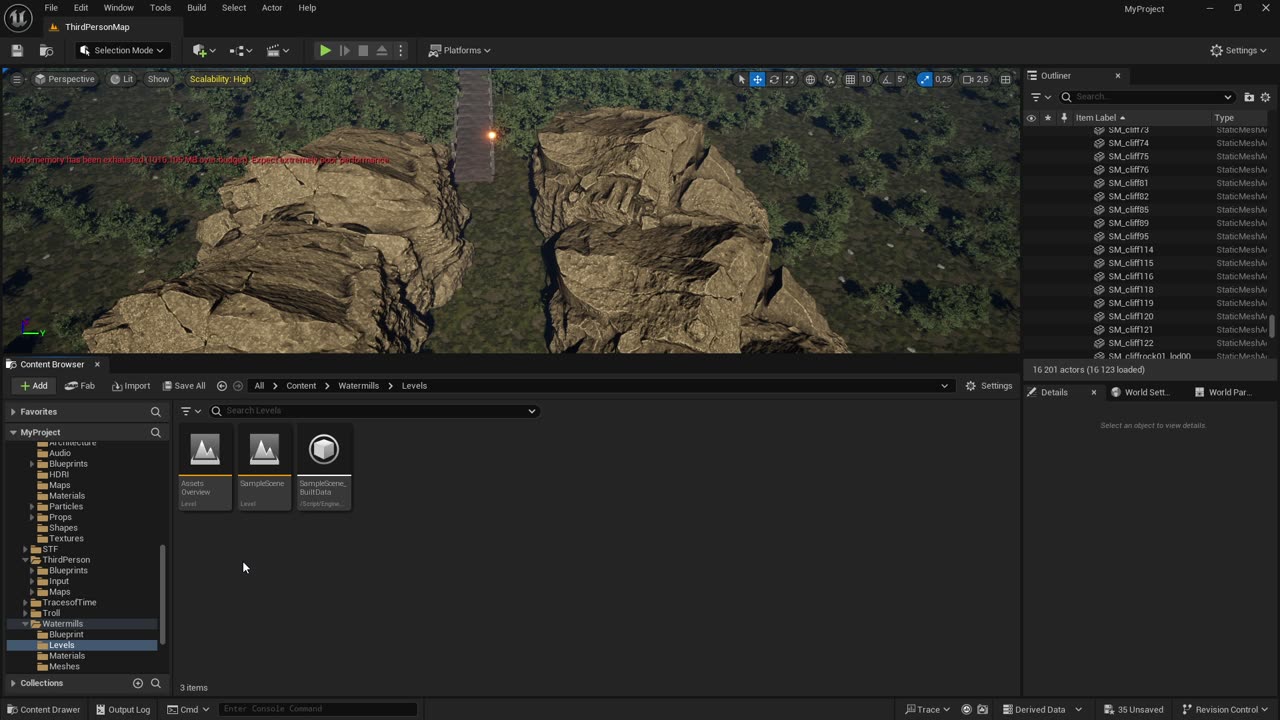Click the Eject from player icon
The width and height of the screenshot is (1280, 720).
(382, 50)
